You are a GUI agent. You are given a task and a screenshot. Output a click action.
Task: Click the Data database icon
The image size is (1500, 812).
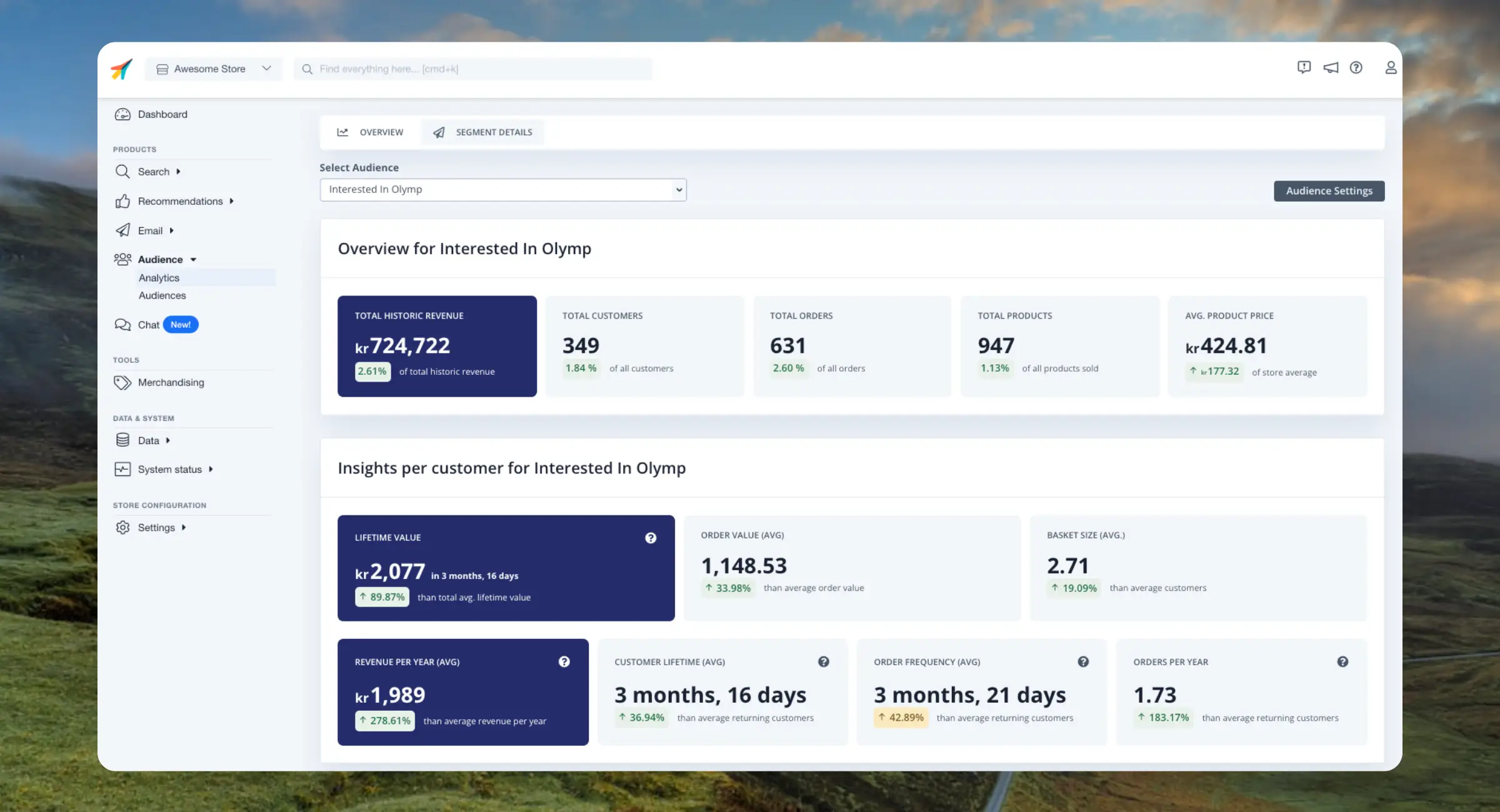[x=122, y=440]
